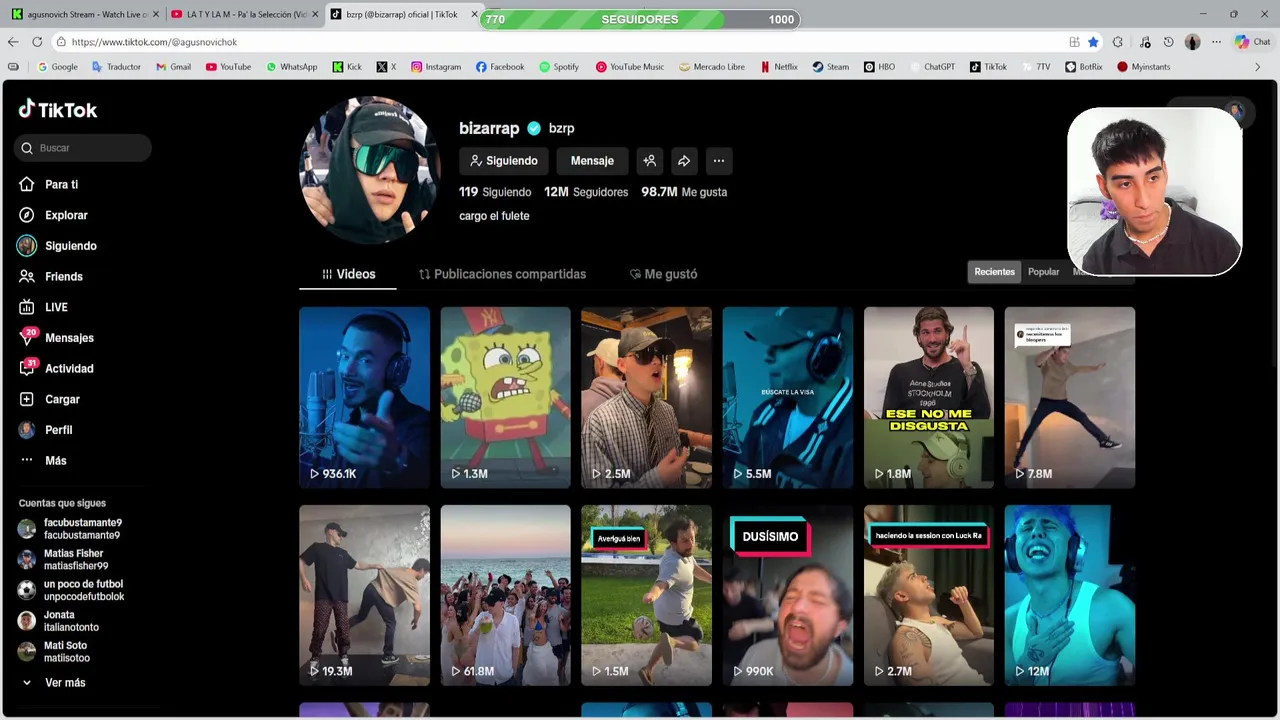Open the Friends section
Viewport: 1280px width, 720px height.
click(x=50, y=276)
